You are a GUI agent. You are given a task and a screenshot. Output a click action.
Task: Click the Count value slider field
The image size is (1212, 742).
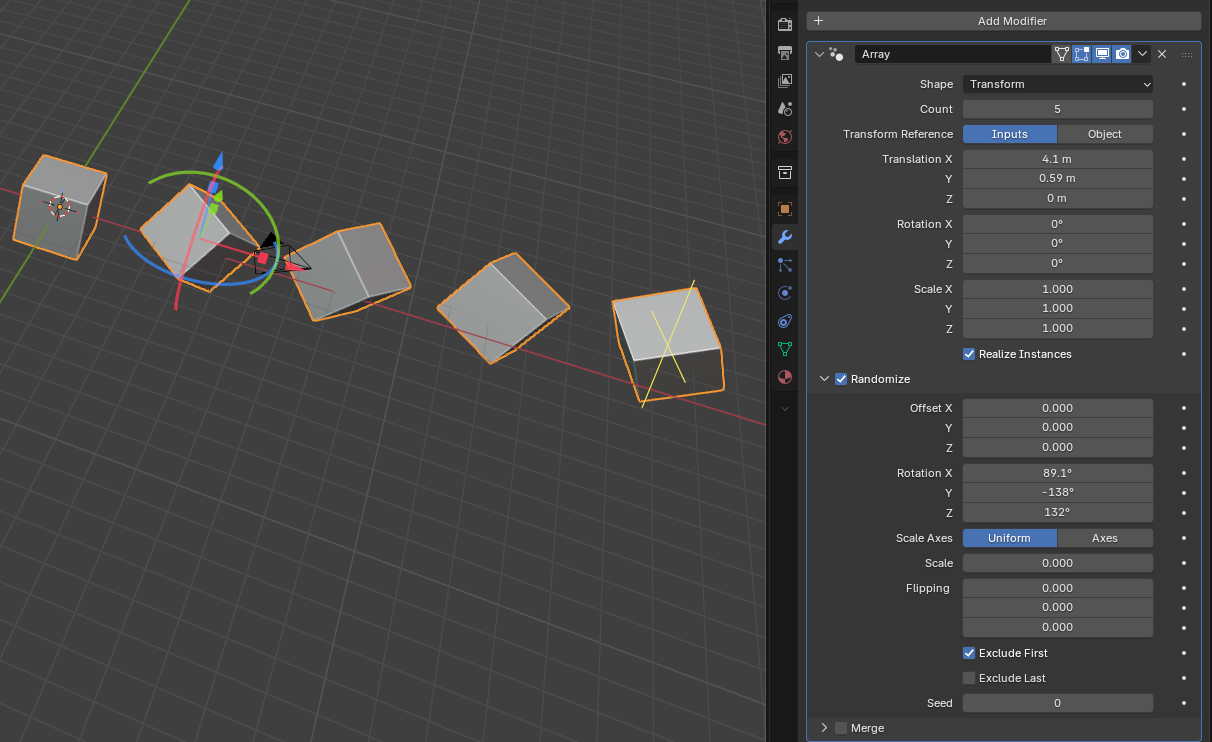1057,109
